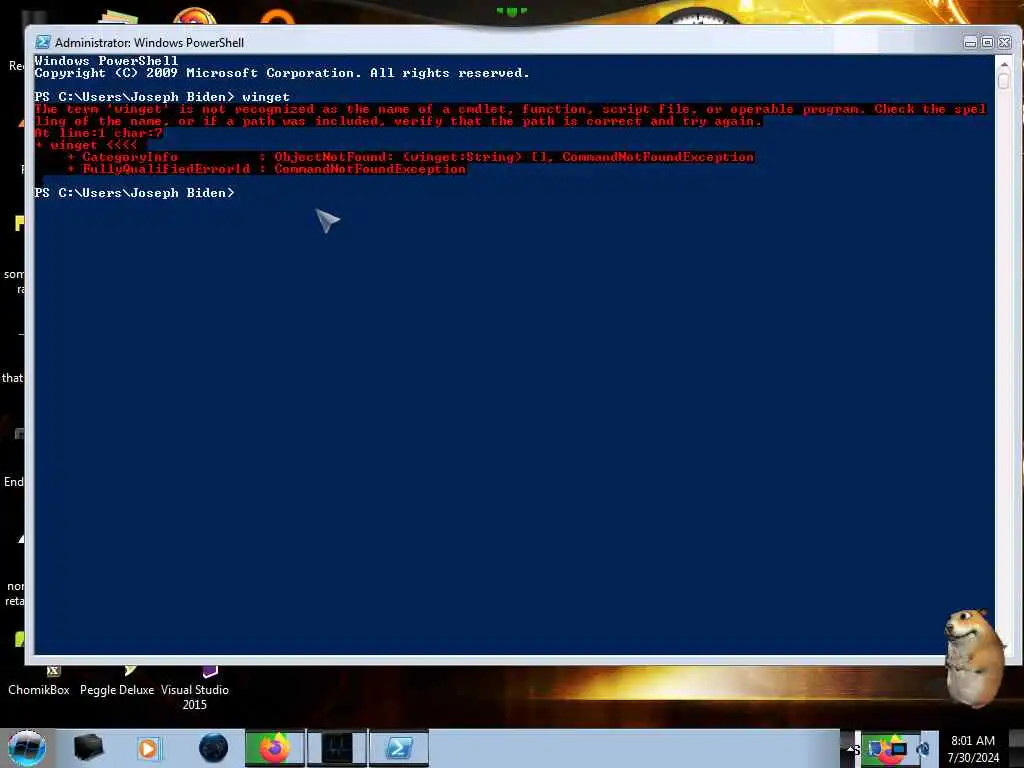Open the volume tray icon
1024x768 pixels.
[x=923, y=749]
